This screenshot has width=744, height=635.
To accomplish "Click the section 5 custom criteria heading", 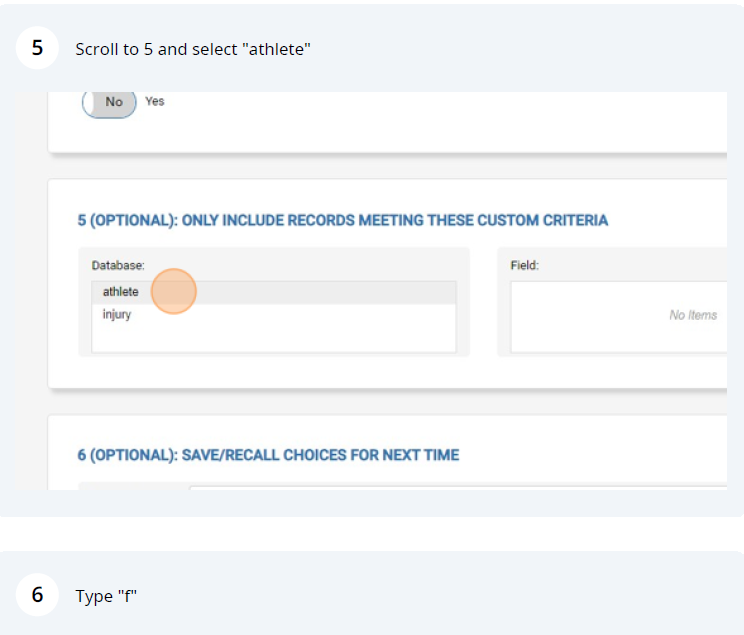I will tap(342, 220).
